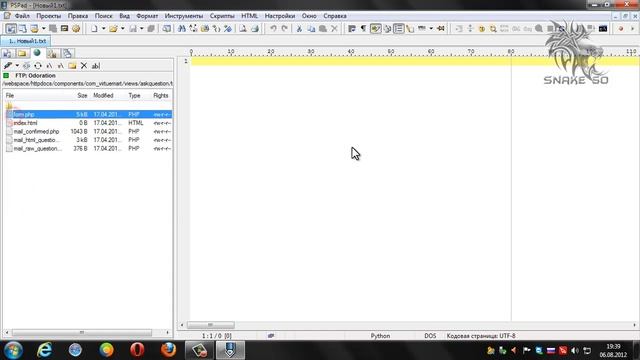
Task: Click the FTP rename ab| icon
Action: coord(96,65)
